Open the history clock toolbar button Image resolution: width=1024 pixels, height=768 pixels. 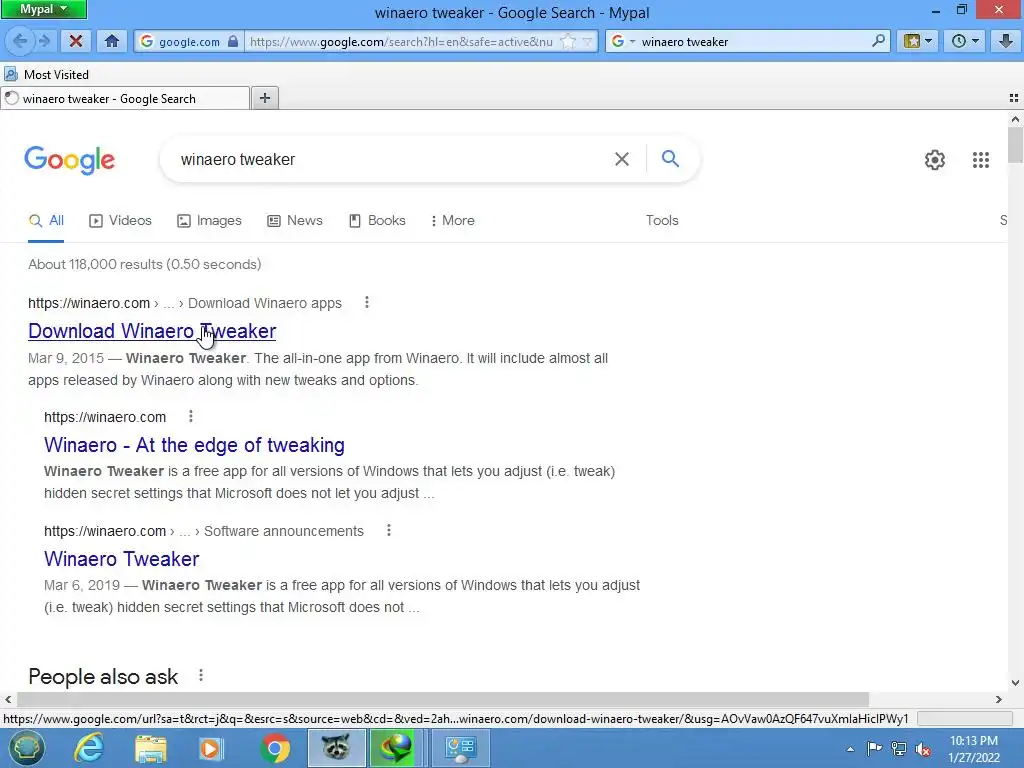coord(965,41)
